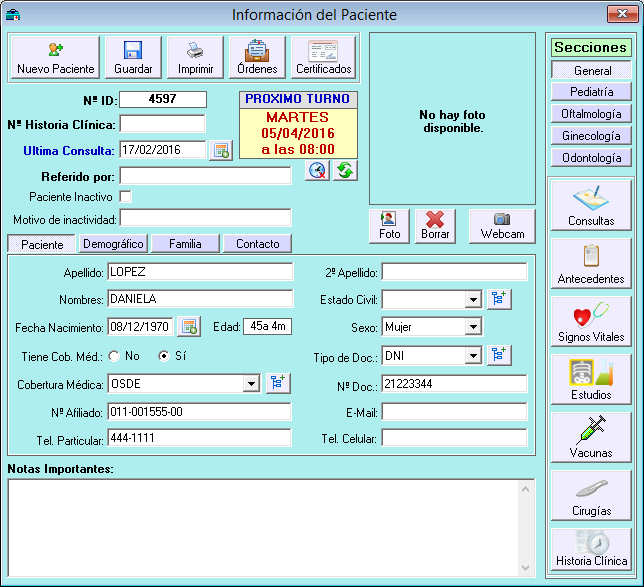Print the patient using the Imprimir icon
The image size is (644, 587).
195,58
